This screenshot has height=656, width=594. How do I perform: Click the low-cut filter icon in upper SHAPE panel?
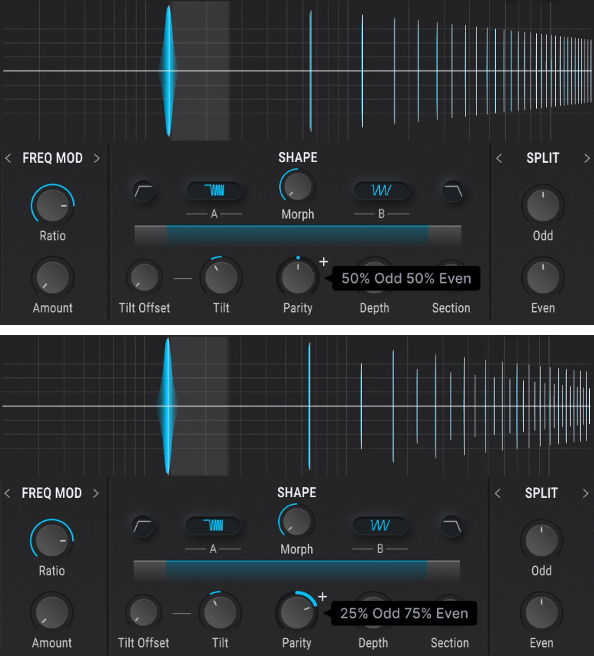coord(144,192)
